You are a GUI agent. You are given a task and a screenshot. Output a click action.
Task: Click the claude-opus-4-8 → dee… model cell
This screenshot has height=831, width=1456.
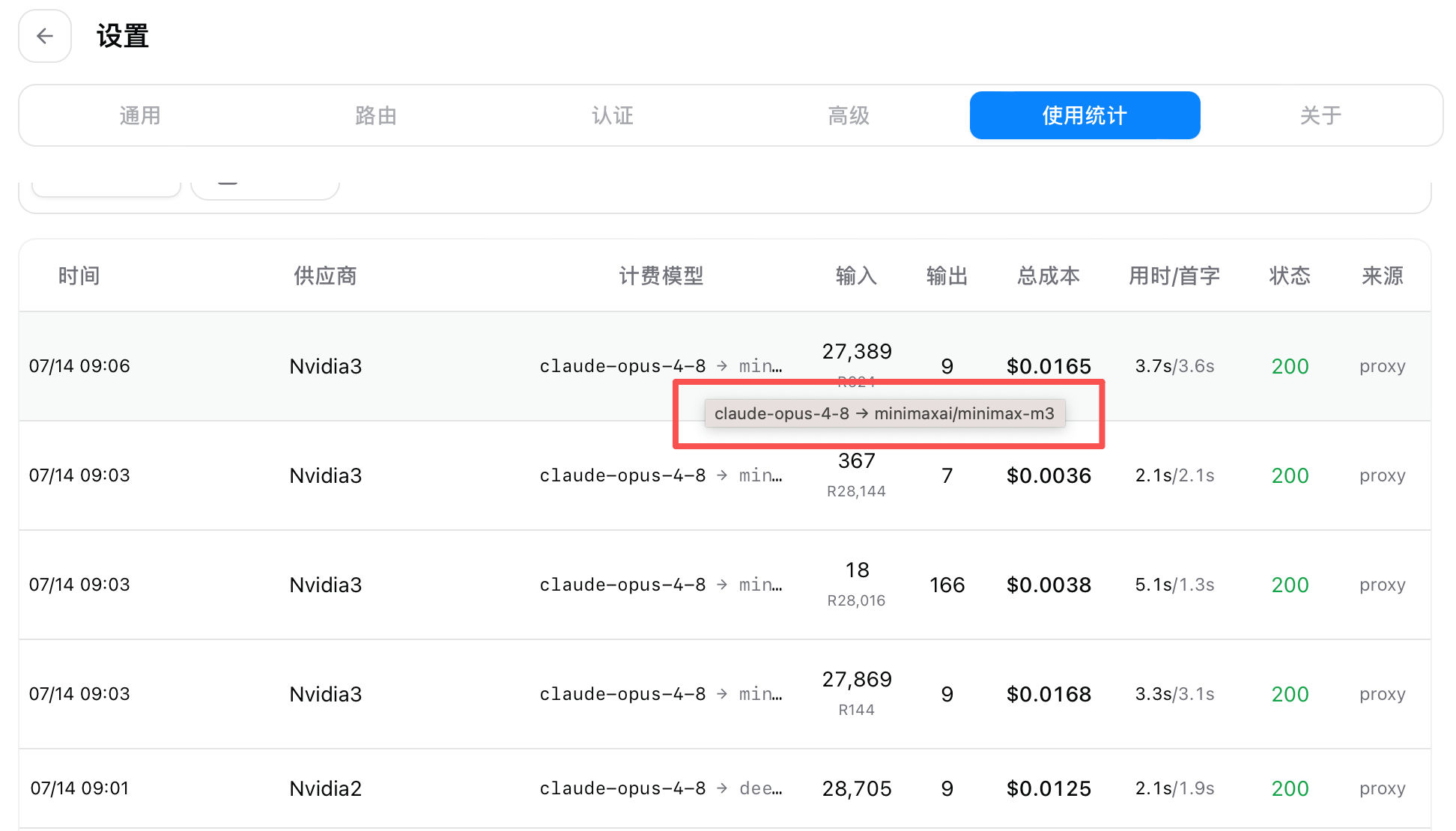pyautogui.click(x=661, y=788)
